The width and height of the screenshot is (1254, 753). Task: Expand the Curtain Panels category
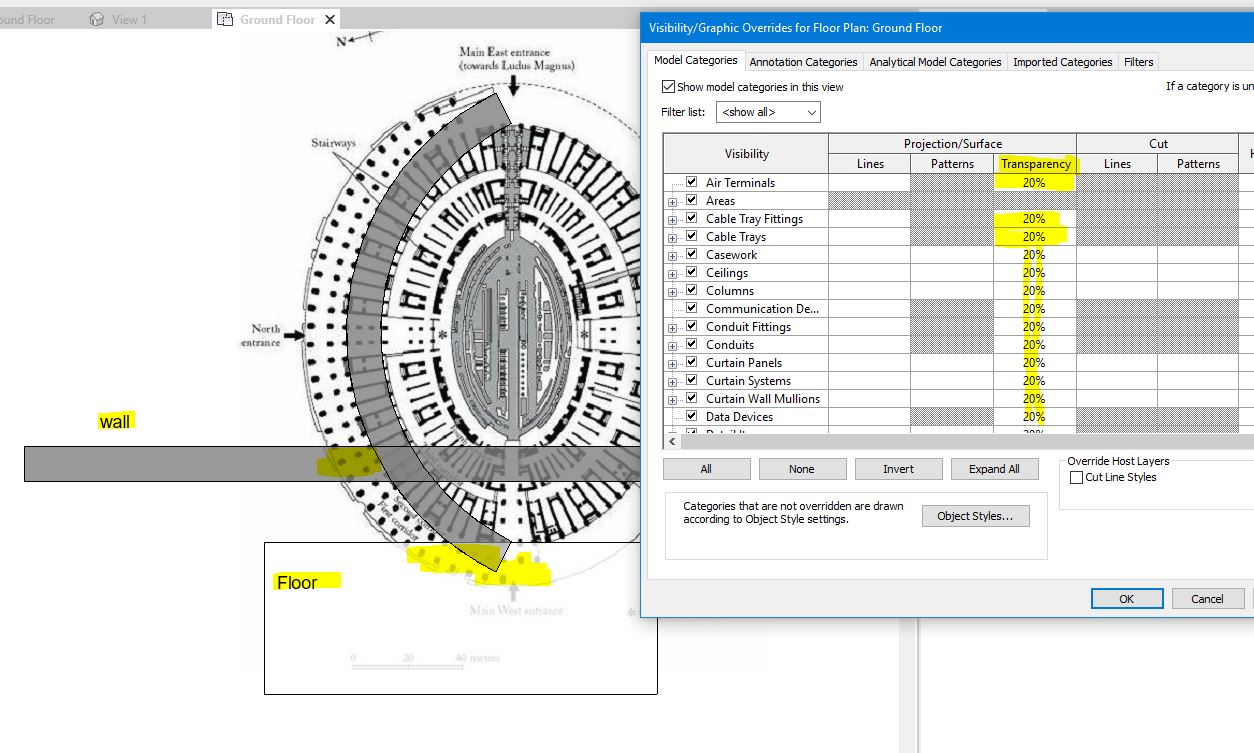click(673, 364)
